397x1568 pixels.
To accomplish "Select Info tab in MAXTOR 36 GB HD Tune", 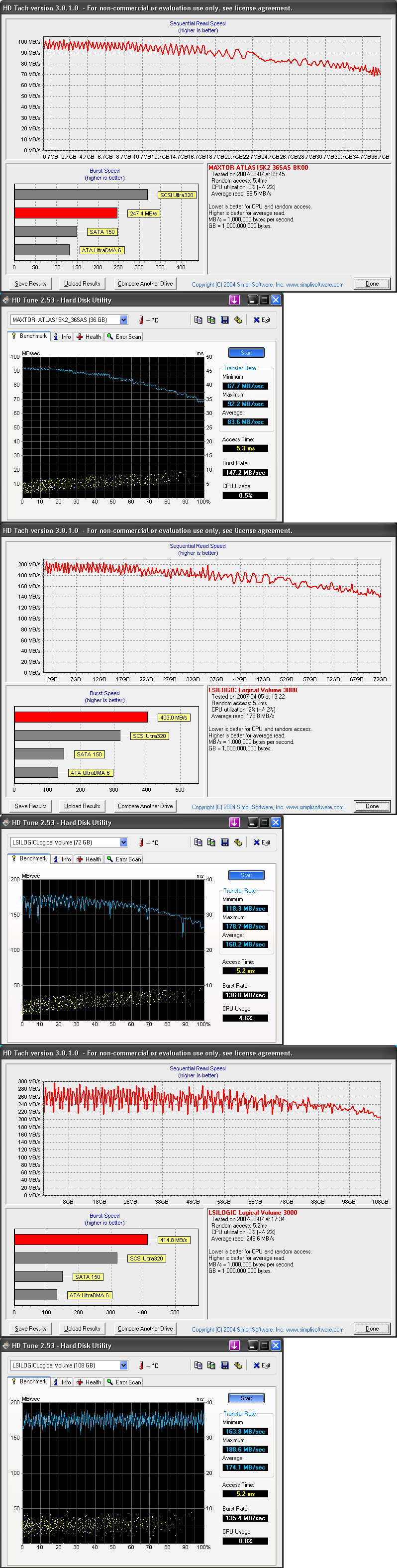I will [x=62, y=336].
